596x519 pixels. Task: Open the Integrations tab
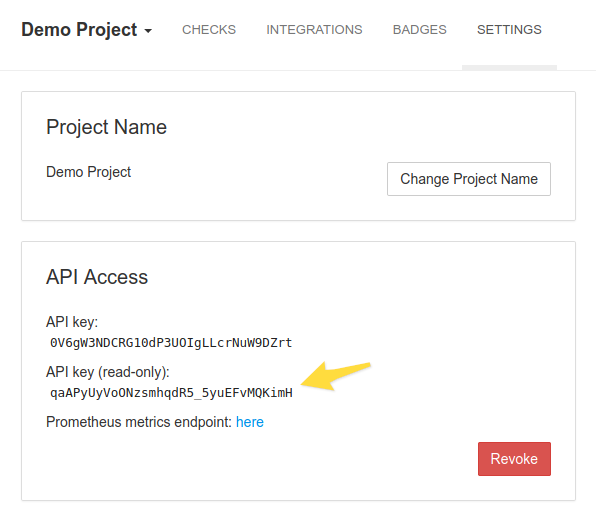point(314,30)
